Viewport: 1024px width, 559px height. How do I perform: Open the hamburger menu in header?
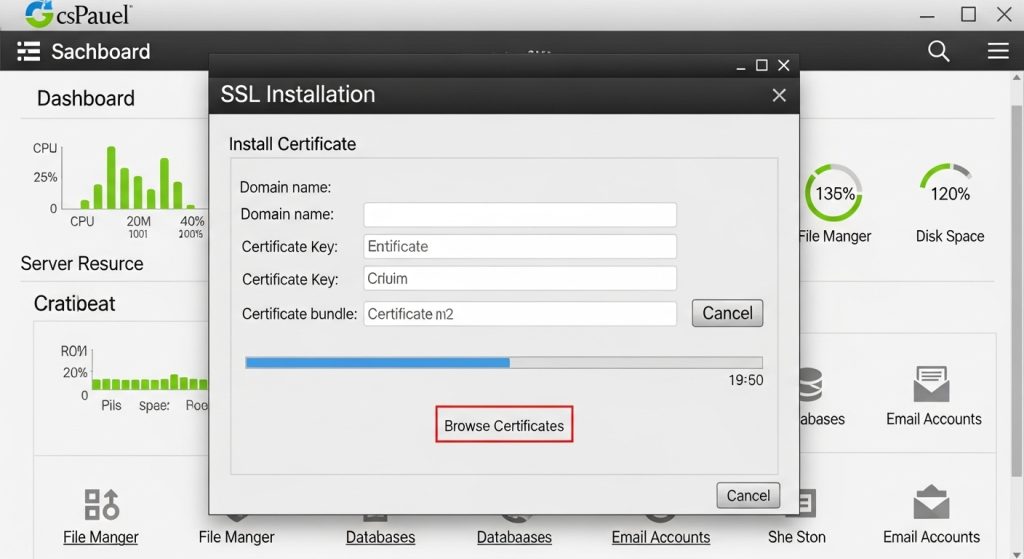[x=998, y=51]
